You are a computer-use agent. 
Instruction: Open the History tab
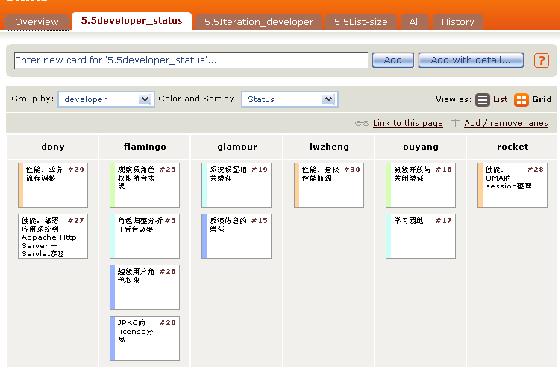coord(458,22)
